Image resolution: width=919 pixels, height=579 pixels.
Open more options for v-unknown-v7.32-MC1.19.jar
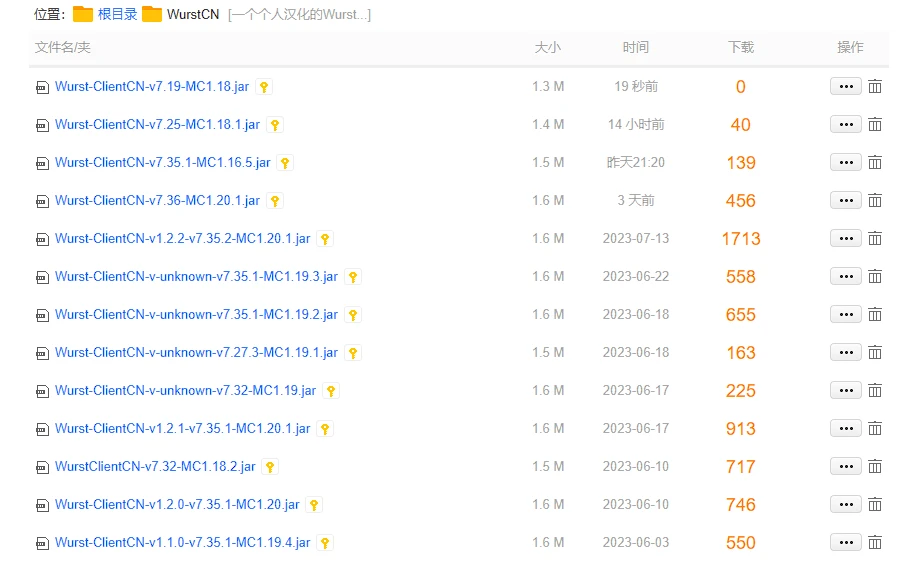846,391
